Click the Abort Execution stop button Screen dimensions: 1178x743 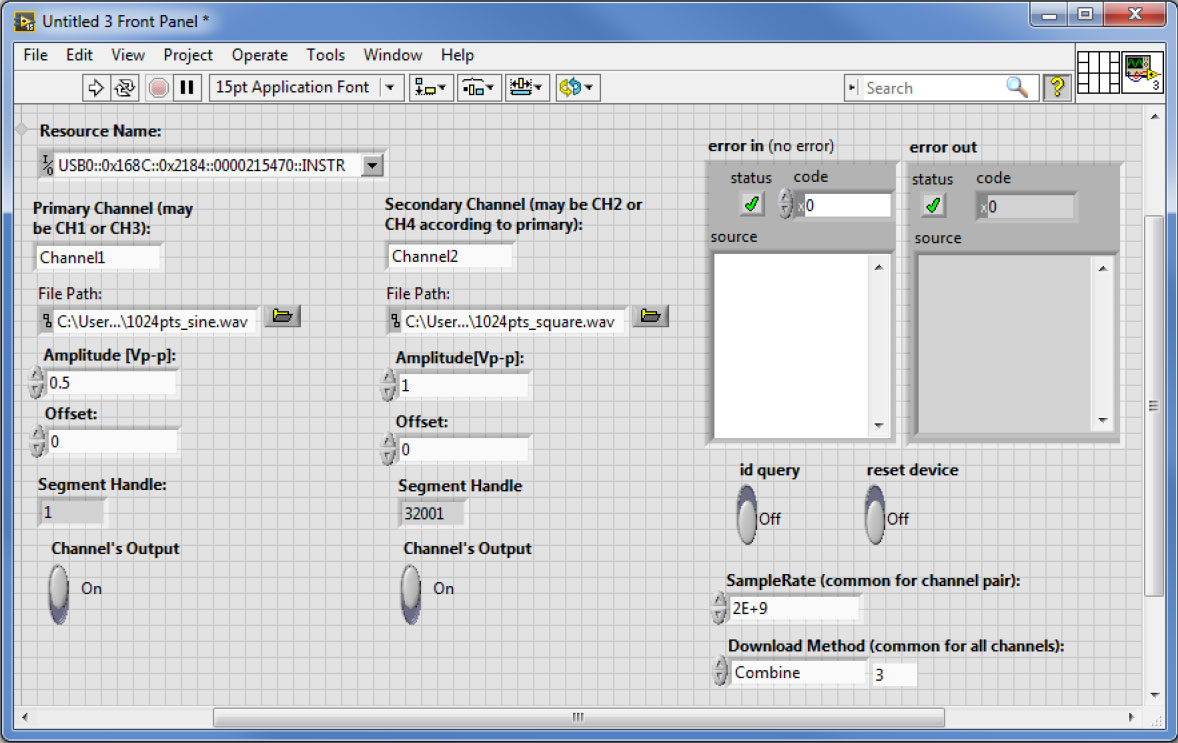[x=158, y=88]
